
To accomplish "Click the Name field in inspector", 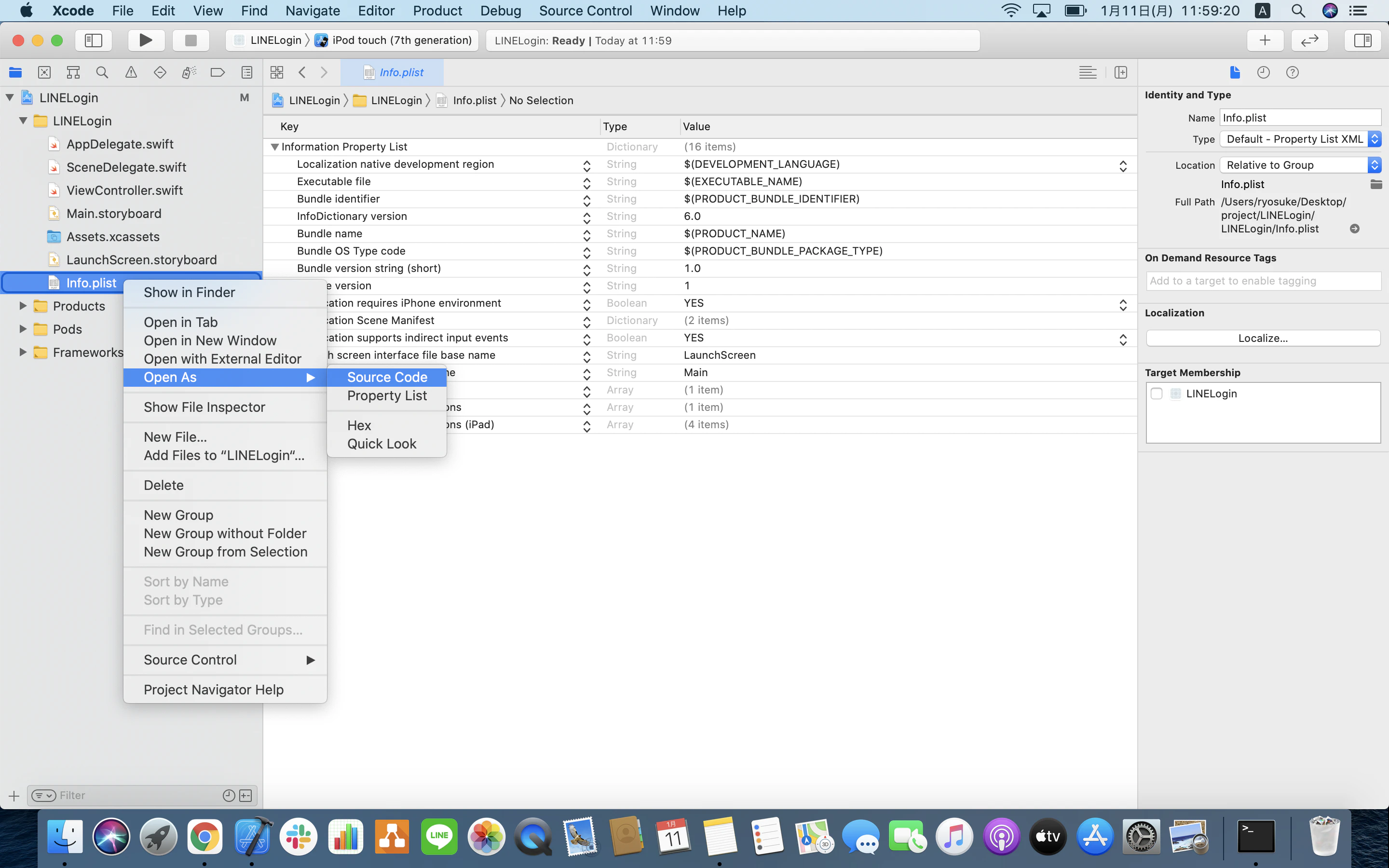I will (x=1300, y=118).
